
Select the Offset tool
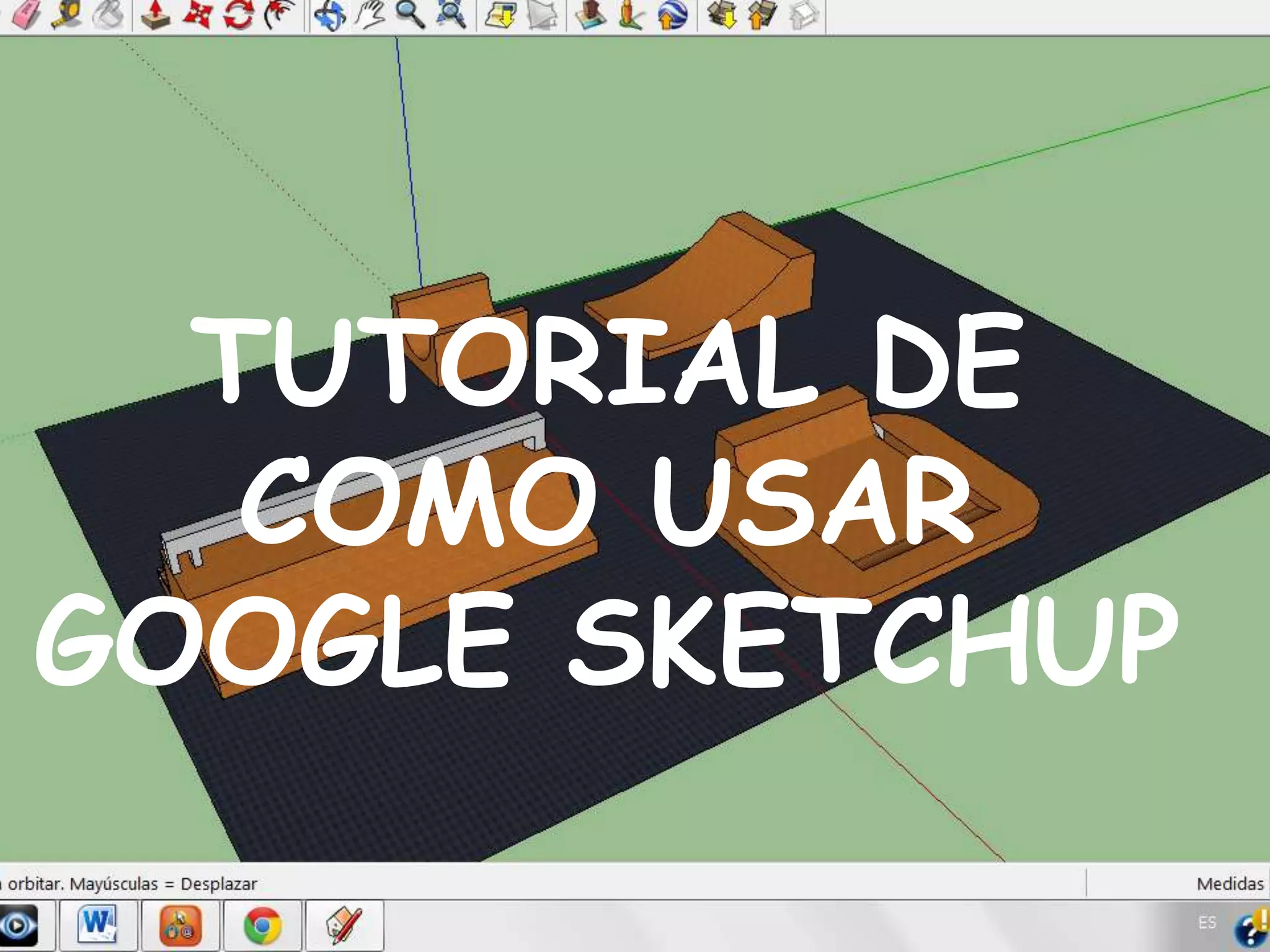pyautogui.click(x=279, y=14)
